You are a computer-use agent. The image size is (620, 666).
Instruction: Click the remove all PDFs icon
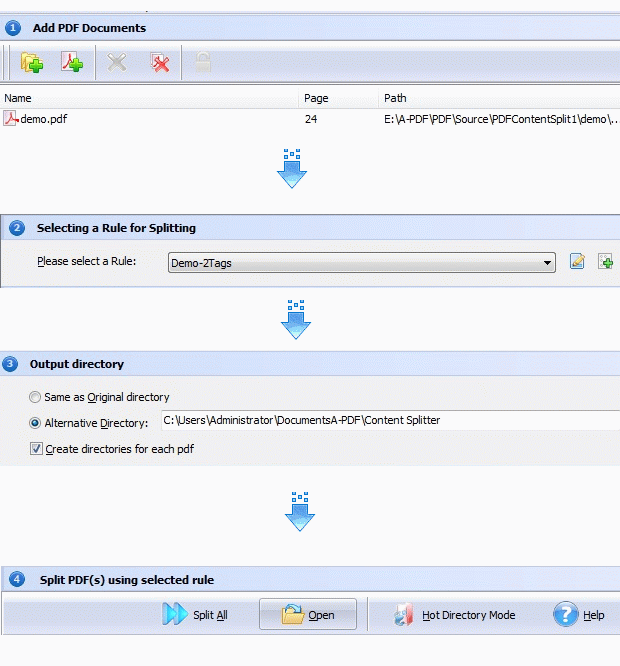coord(160,62)
